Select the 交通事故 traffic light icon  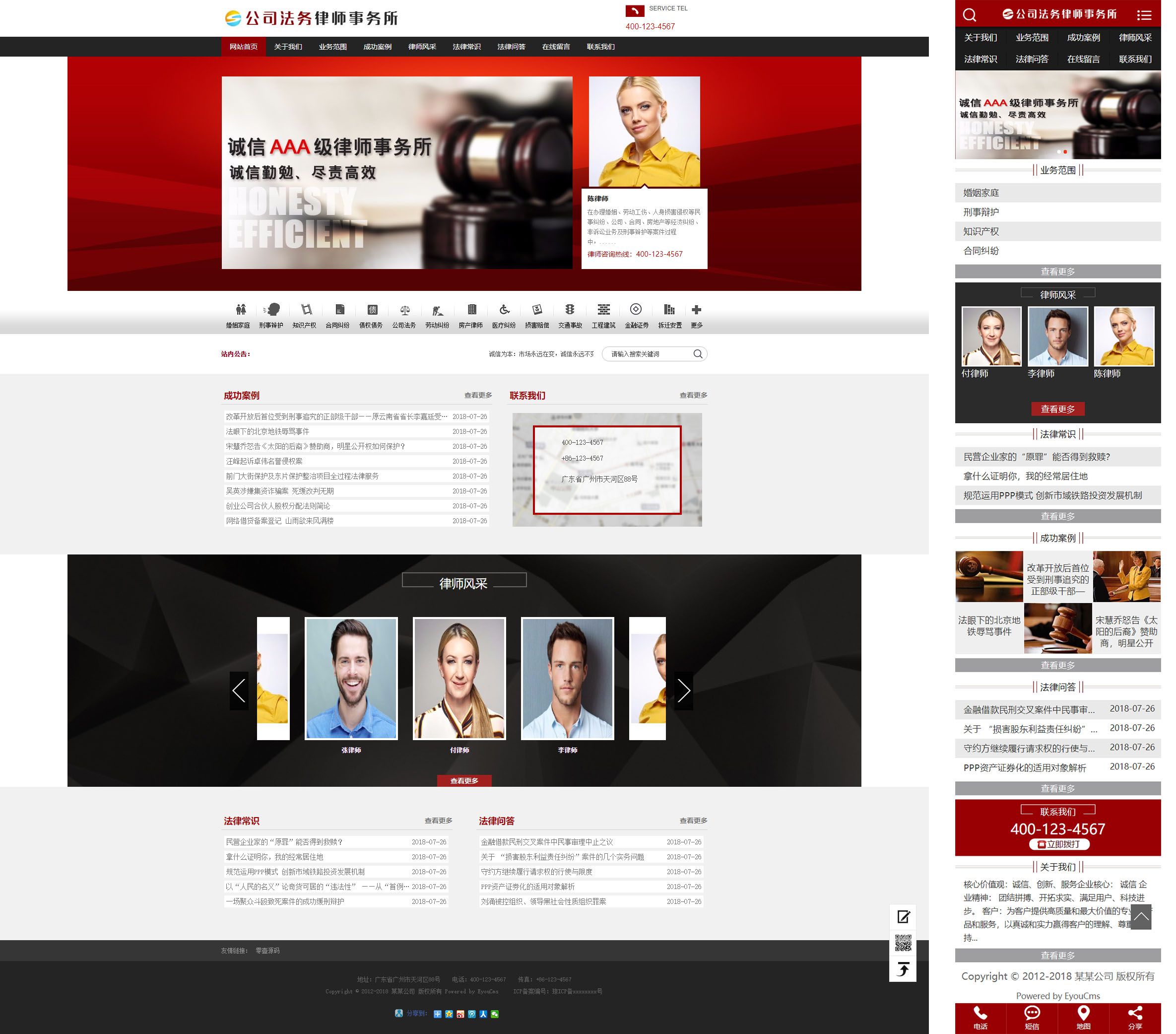coord(570,310)
